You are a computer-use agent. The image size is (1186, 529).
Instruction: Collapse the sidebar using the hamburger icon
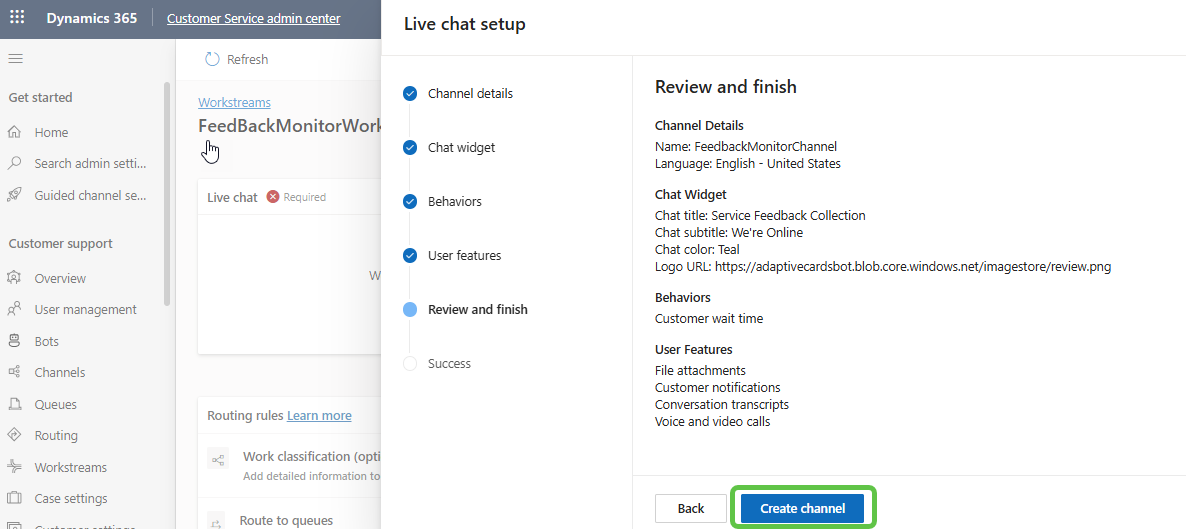(16, 59)
